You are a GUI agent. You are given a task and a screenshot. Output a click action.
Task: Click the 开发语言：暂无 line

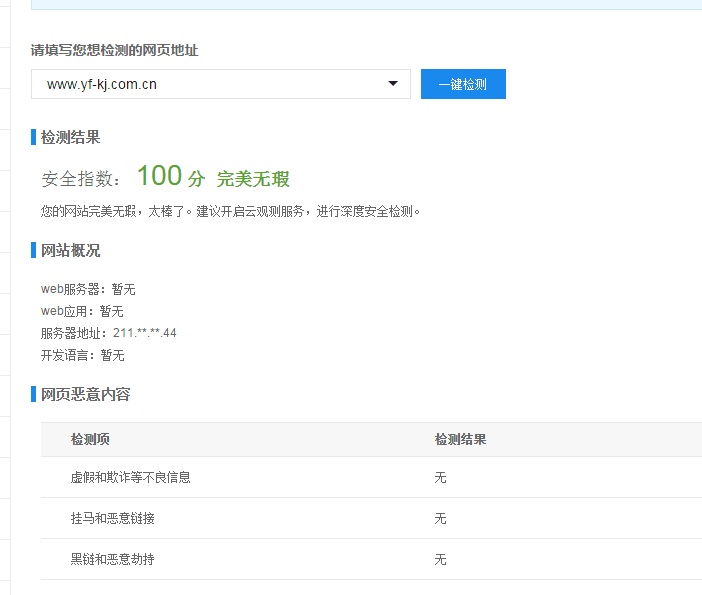pos(82,355)
